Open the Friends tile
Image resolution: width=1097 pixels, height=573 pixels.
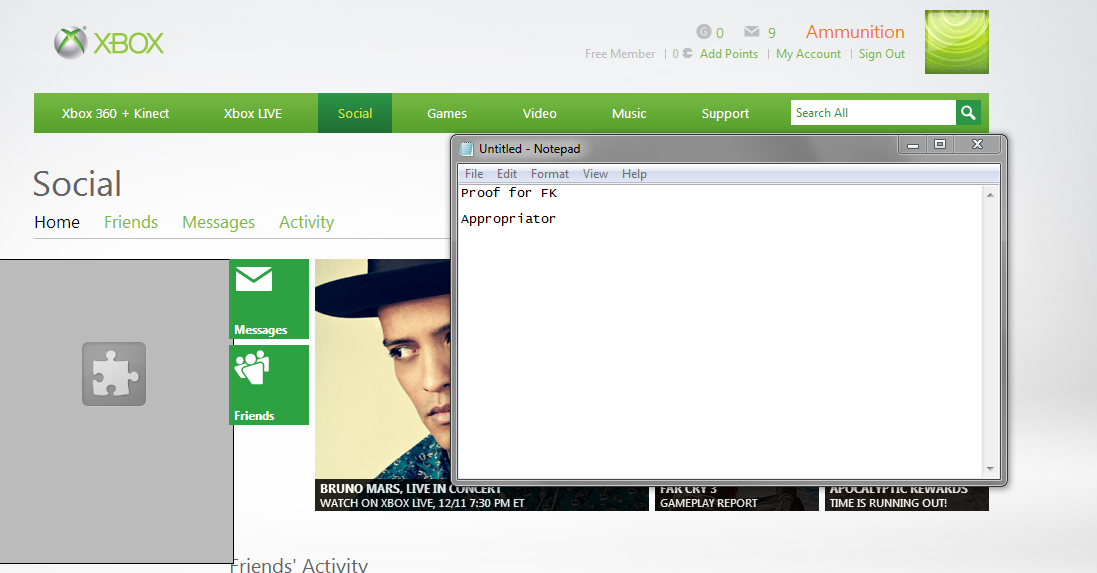269,385
